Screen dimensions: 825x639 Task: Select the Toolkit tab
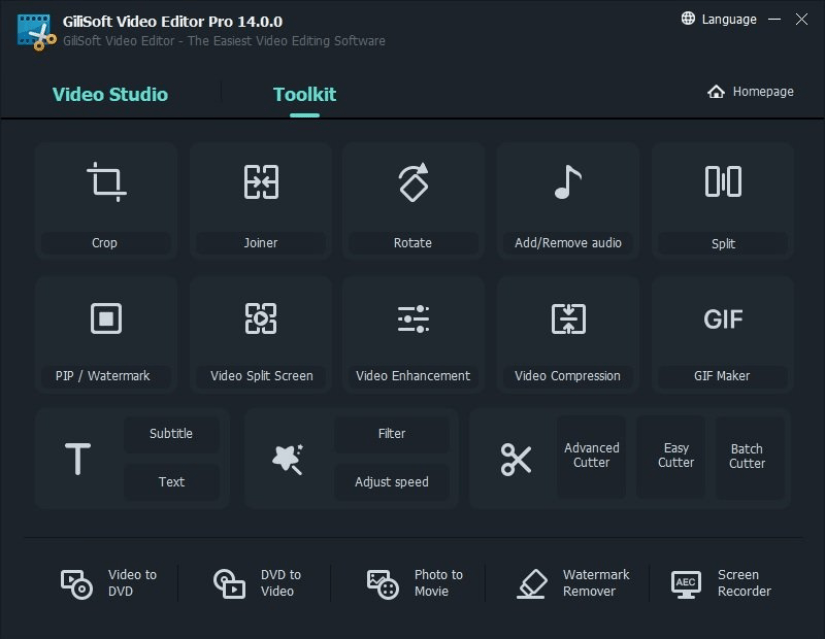point(305,95)
